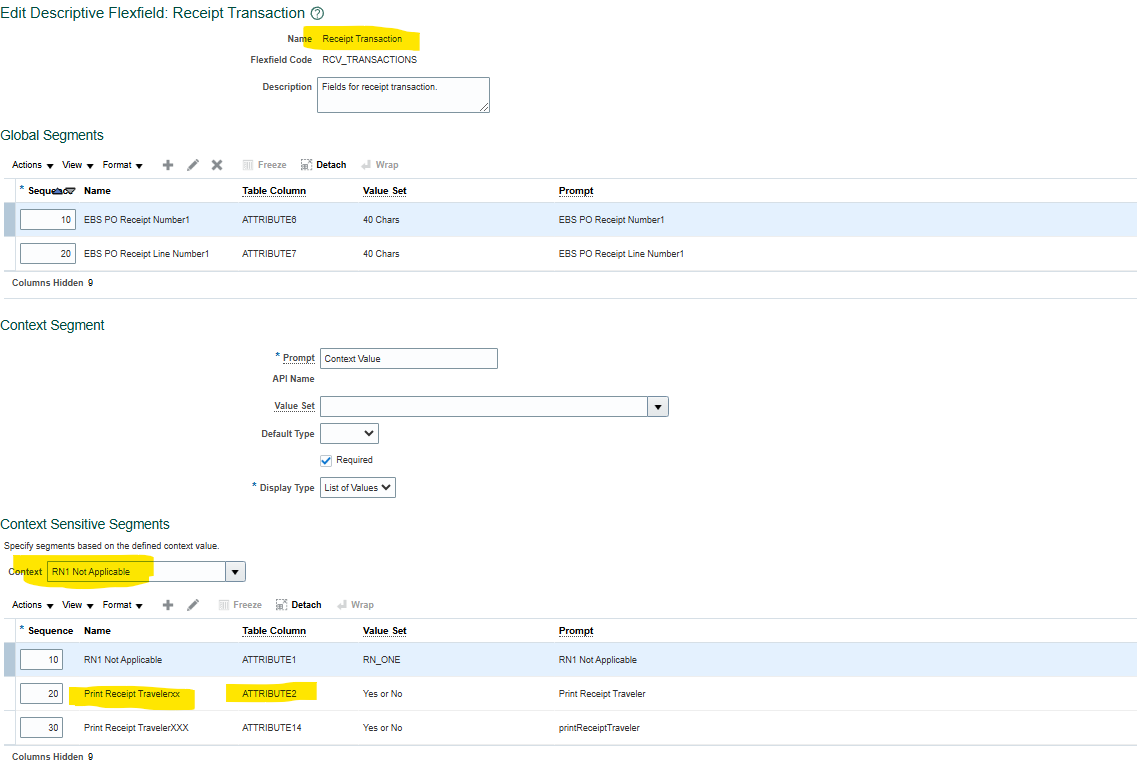Sort by Prompt header in Context Sensitive Segments
The image size is (1137, 762).
pos(576,631)
